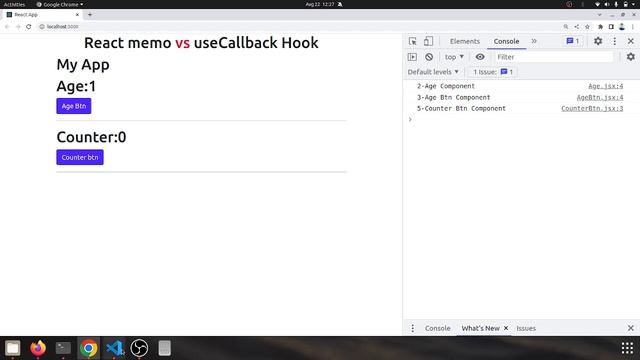Focus the console Filter input field
This screenshot has height=360, width=640.
click(554, 57)
